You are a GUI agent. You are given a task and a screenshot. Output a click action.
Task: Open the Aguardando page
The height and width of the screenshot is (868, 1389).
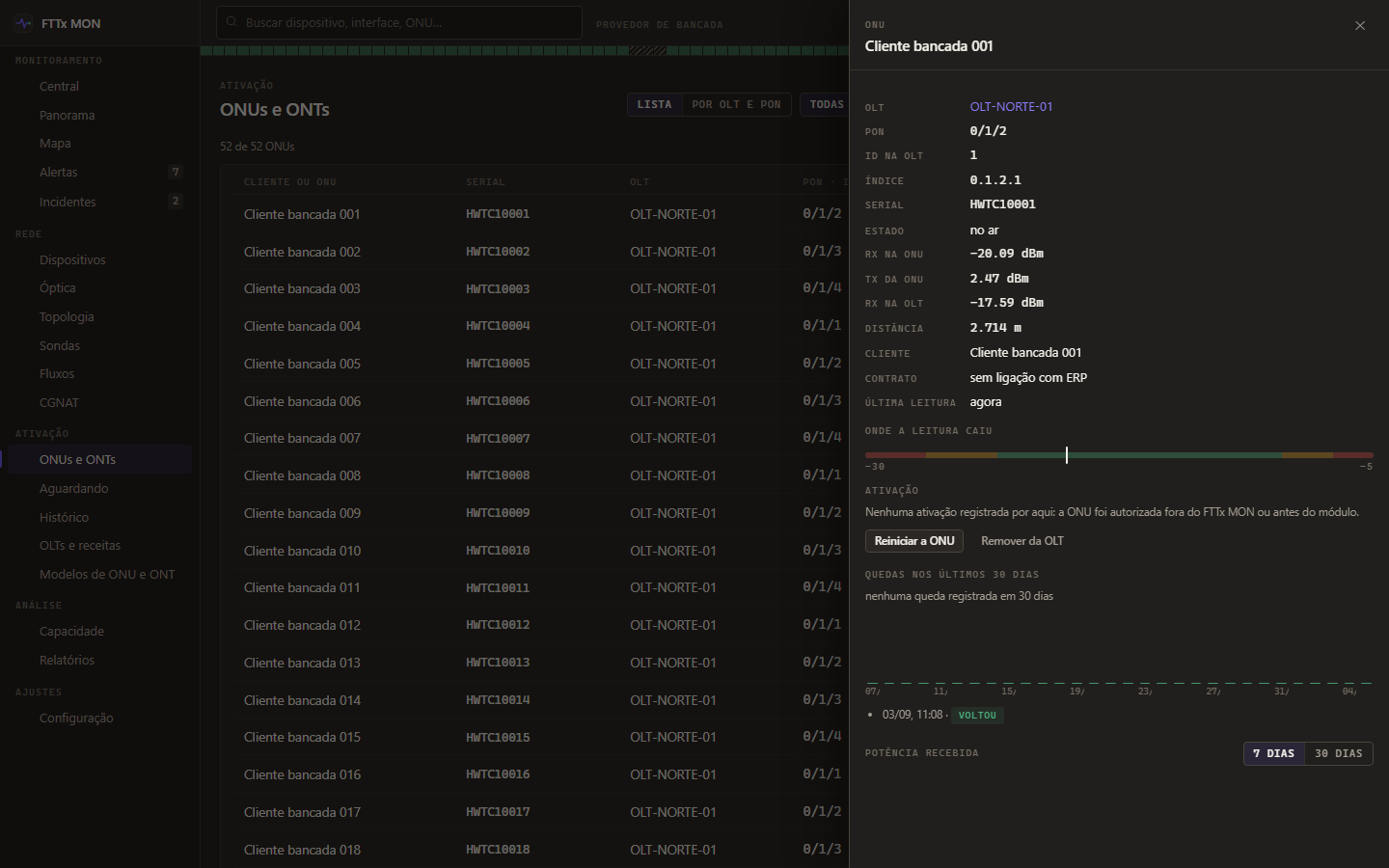click(100, 489)
